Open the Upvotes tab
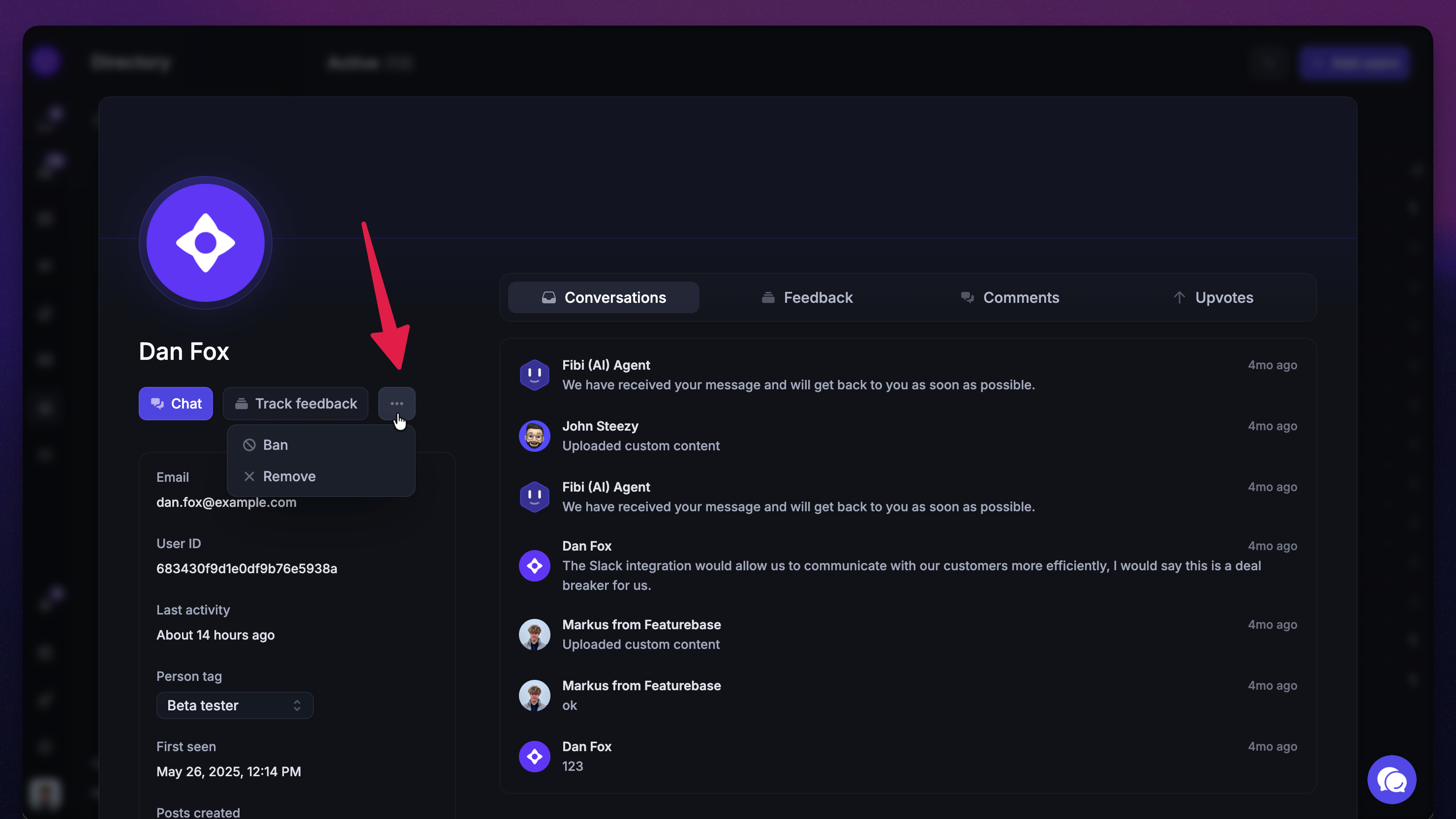The height and width of the screenshot is (819, 1456). coord(1213,298)
